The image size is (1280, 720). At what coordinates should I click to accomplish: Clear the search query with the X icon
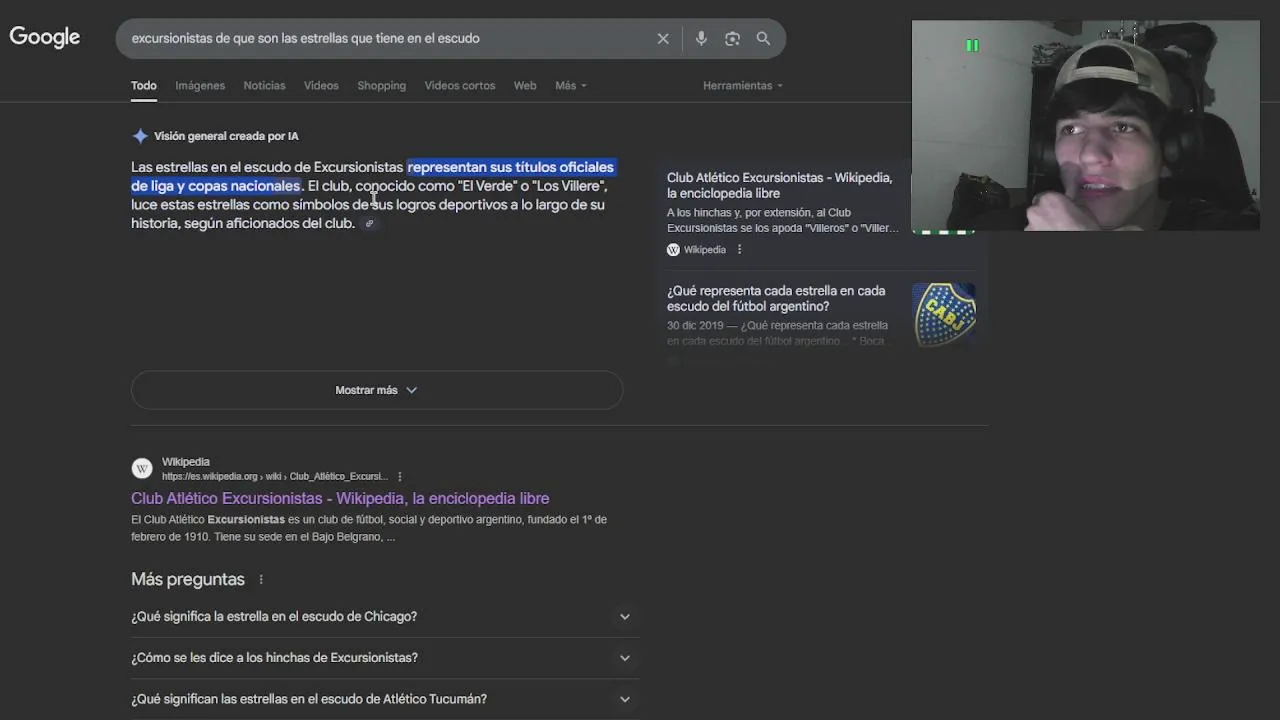pos(663,38)
